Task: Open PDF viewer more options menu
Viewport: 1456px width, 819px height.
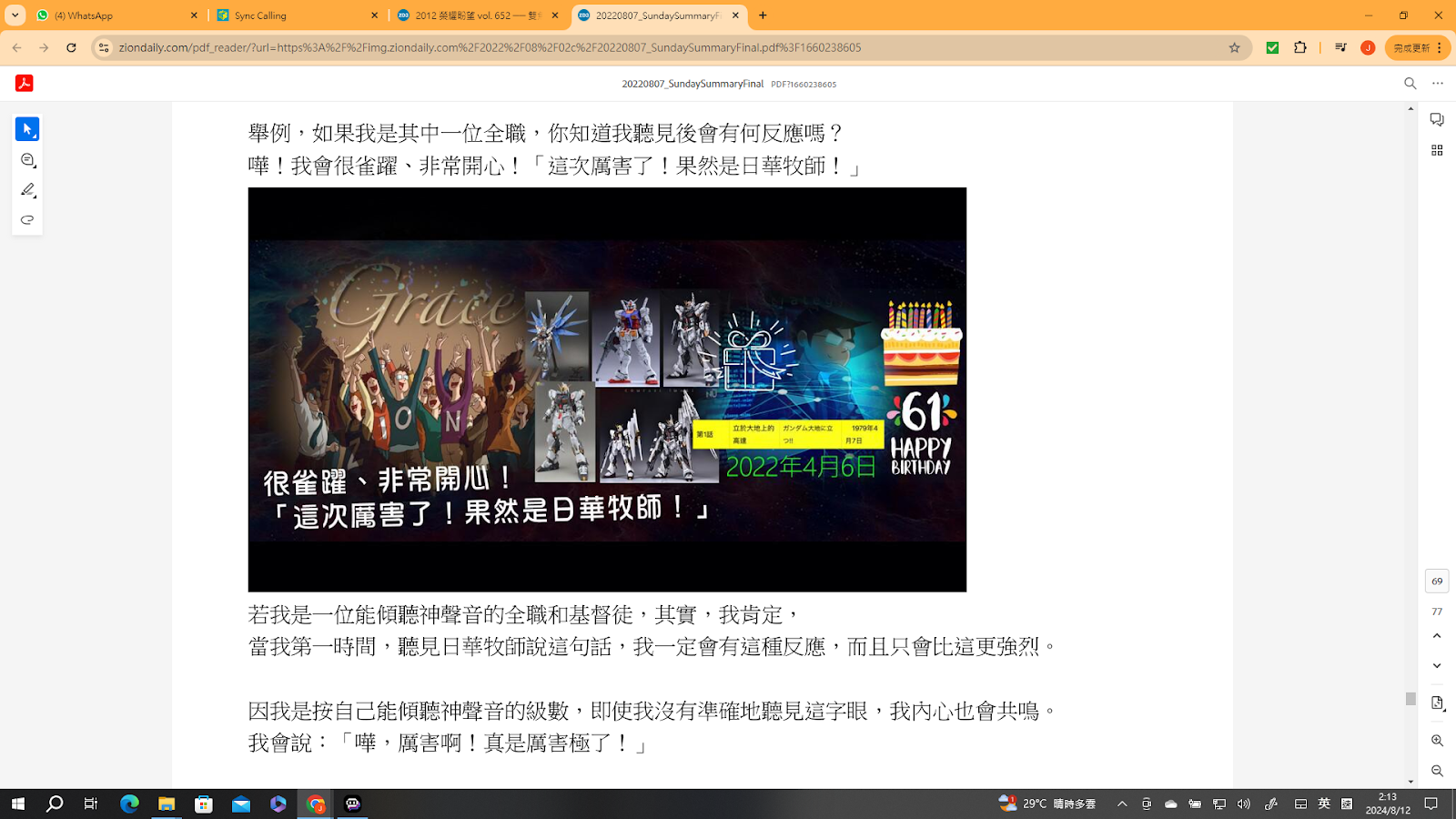Action: coord(1438,83)
